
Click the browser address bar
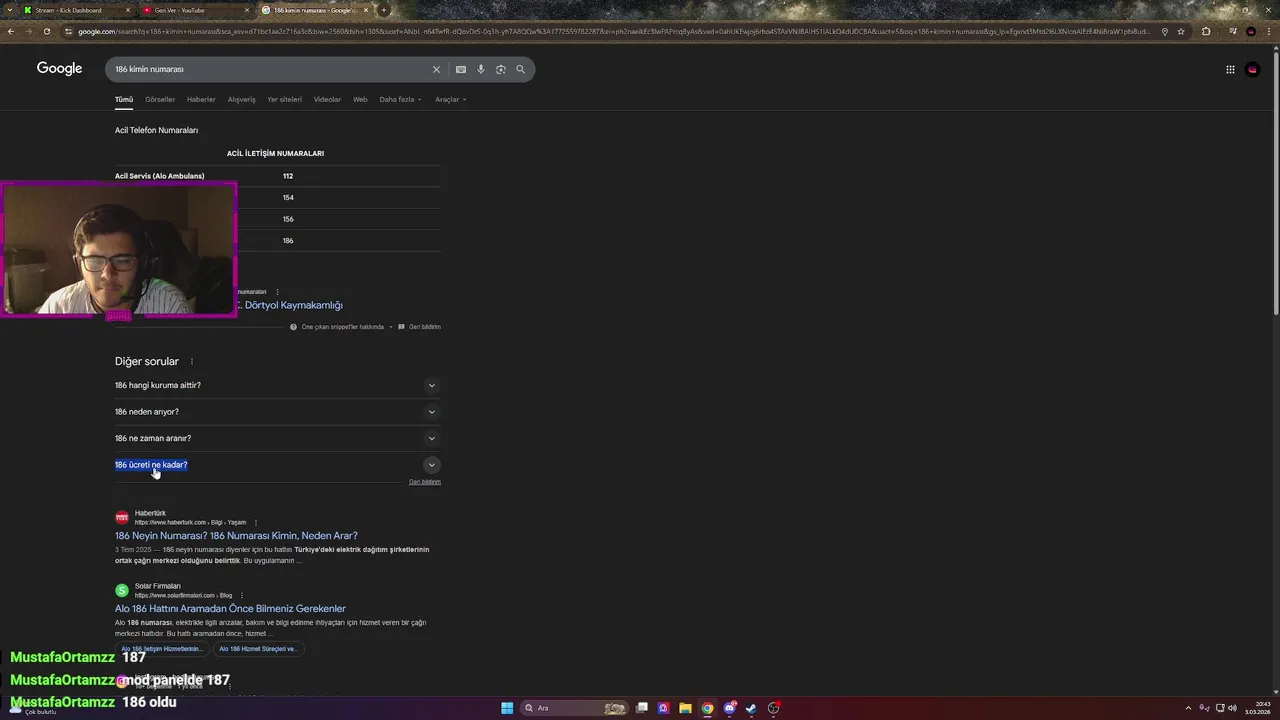pyautogui.click(x=610, y=31)
